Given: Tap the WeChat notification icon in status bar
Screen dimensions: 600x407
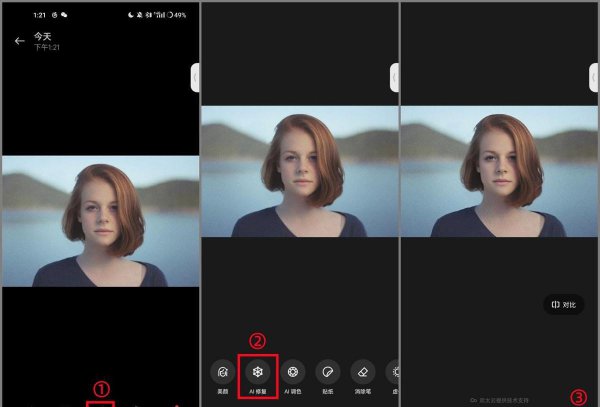Looking at the screenshot, I should pyautogui.click(x=64, y=16).
